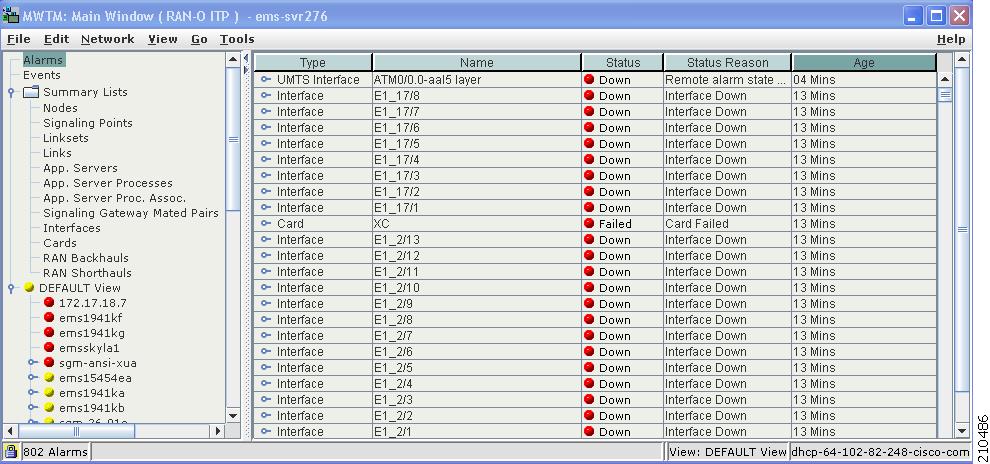The width and height of the screenshot is (990, 464).
Task: Click key icon in the XC card row
Action: [266, 223]
